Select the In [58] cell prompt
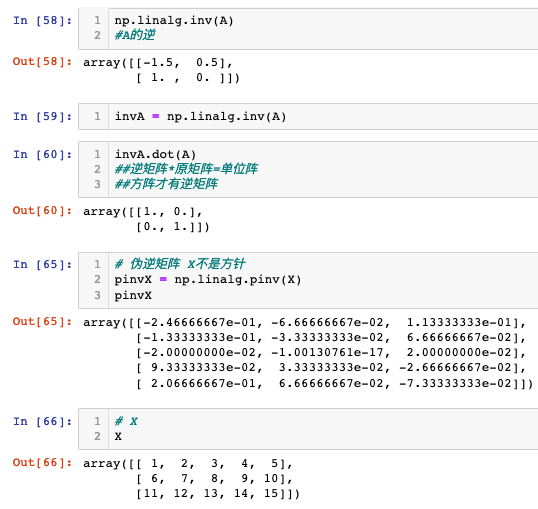This screenshot has height=509, width=538. (x=43, y=21)
